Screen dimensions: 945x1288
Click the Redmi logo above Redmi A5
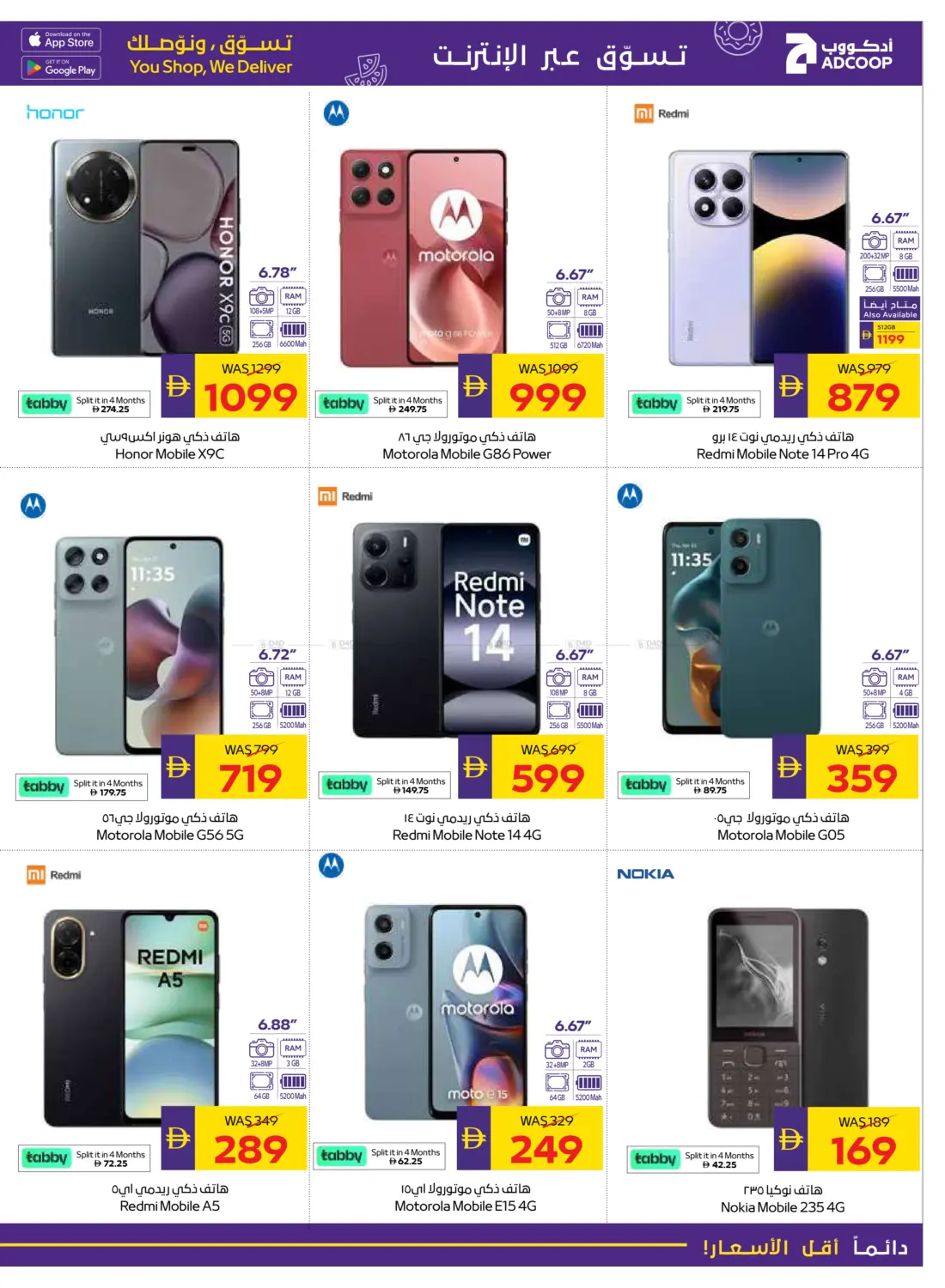(x=53, y=875)
